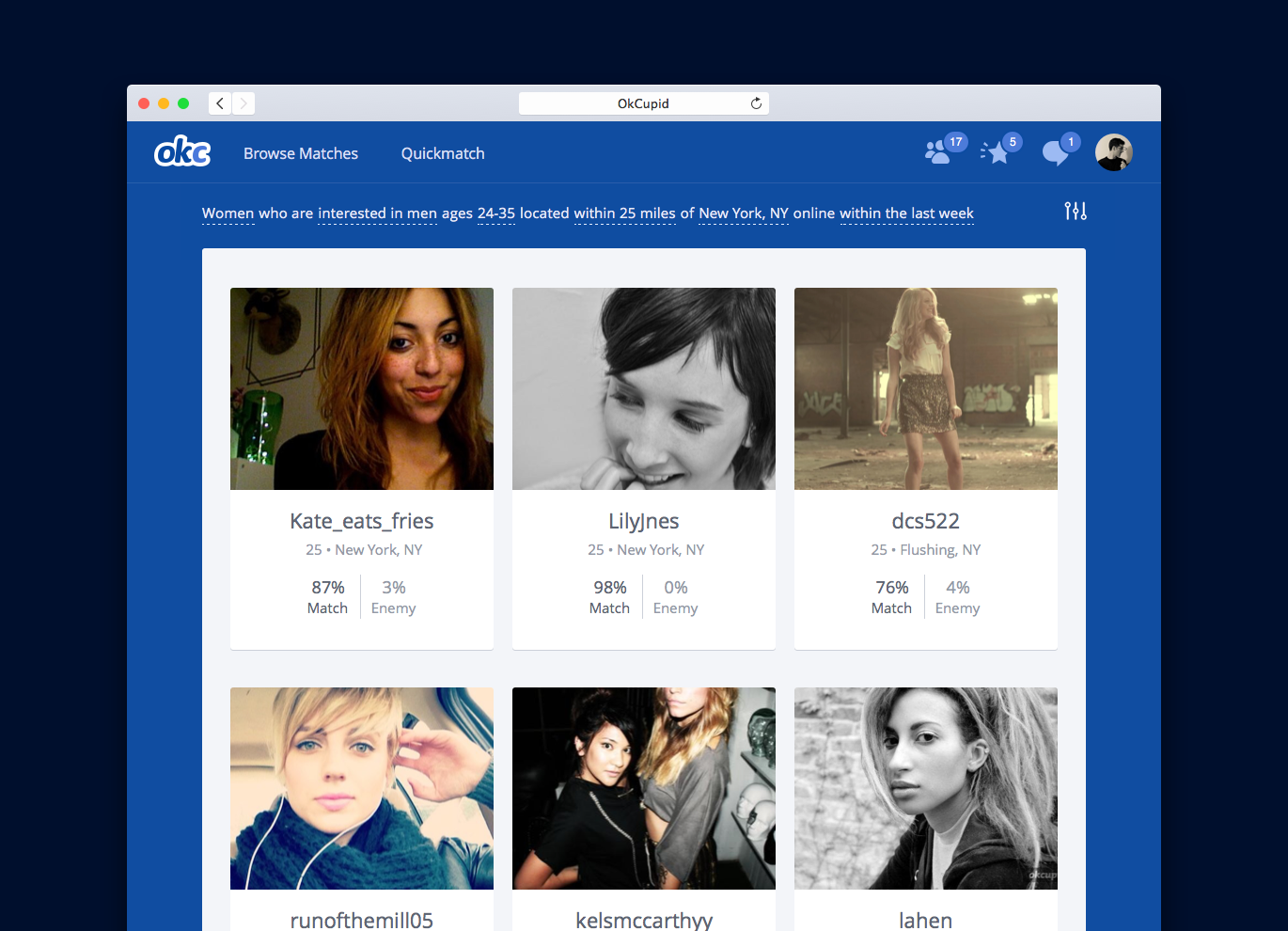This screenshot has height=931, width=1288.
Task: Click the lahen username
Action: [x=926, y=920]
